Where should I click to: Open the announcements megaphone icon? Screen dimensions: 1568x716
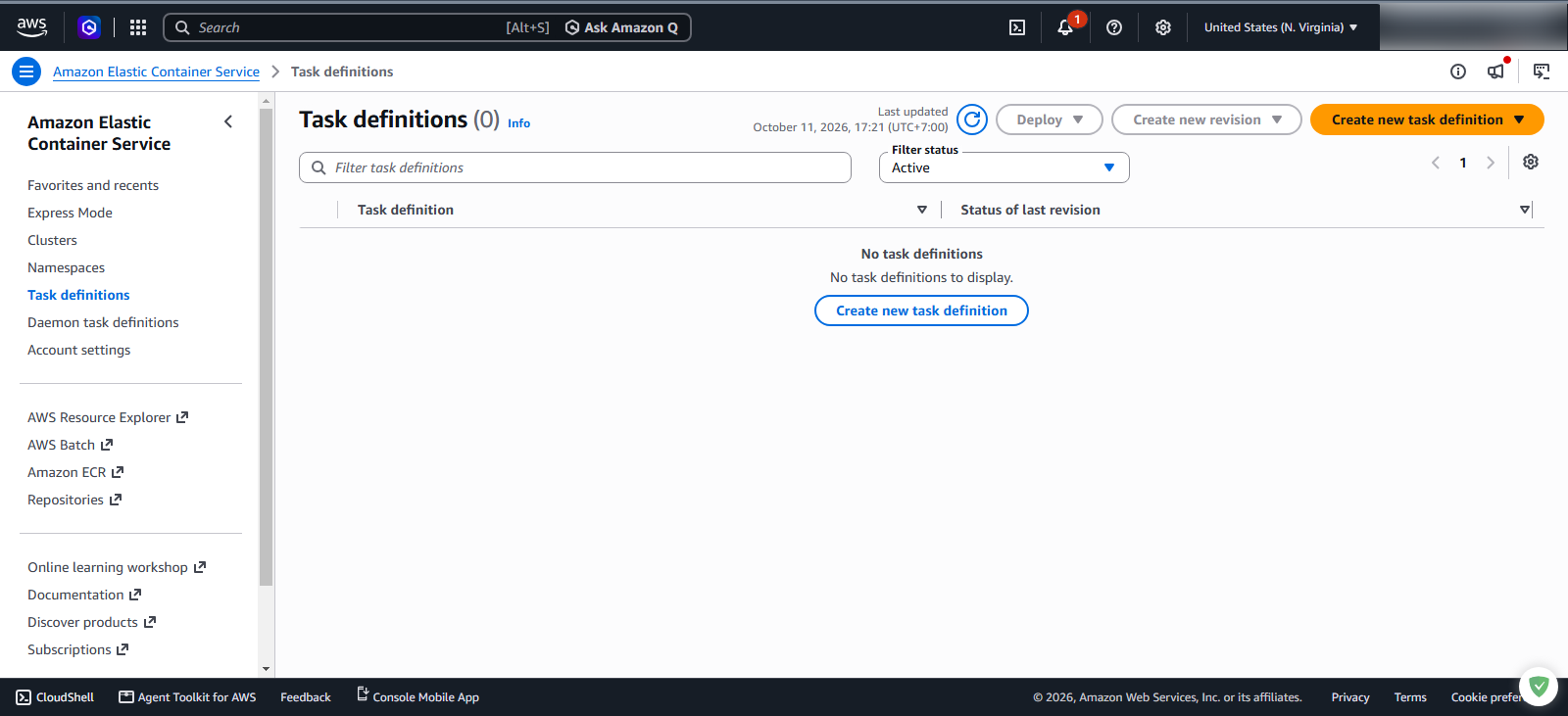click(1495, 71)
